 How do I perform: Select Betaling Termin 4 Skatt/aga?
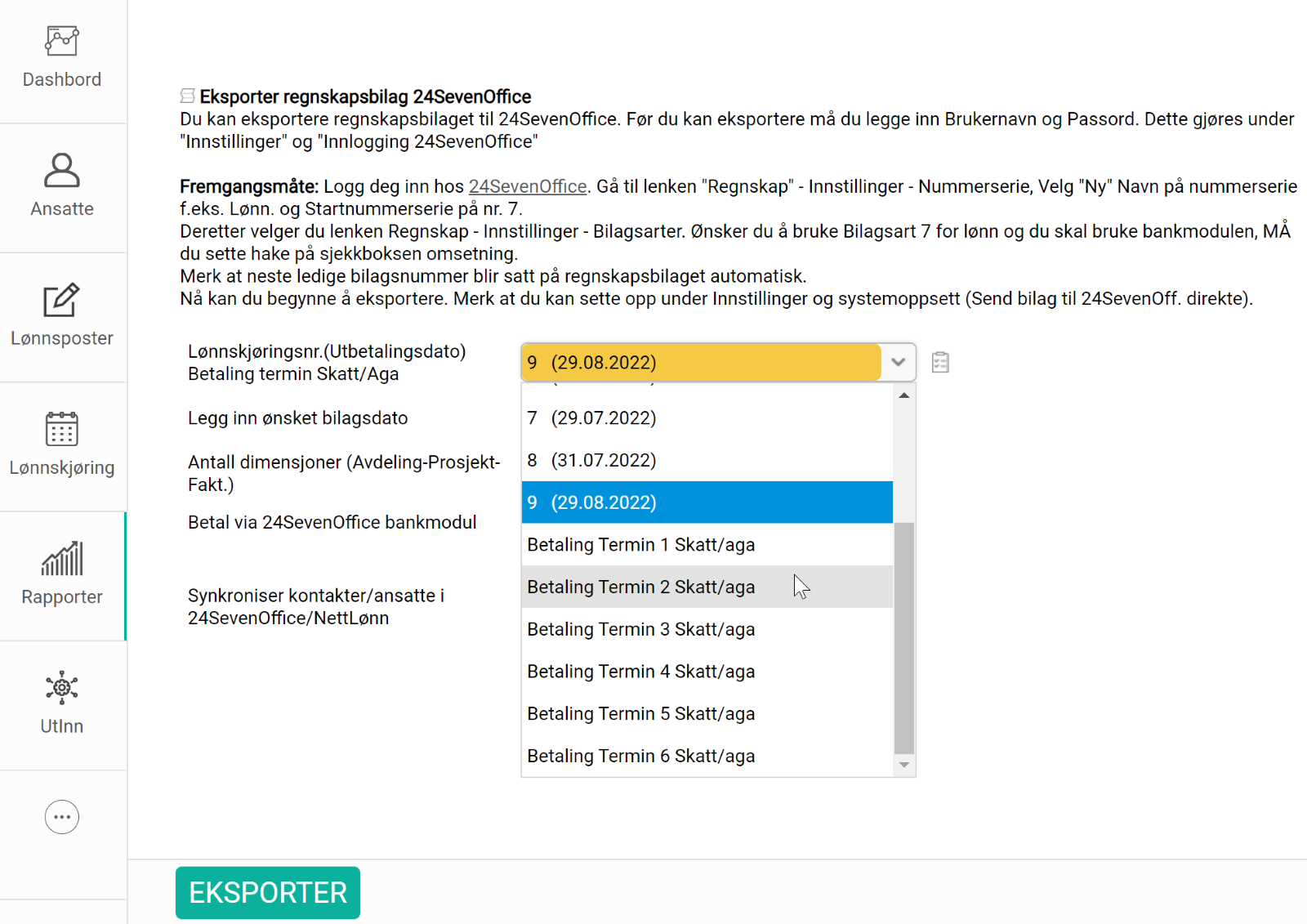pyautogui.click(x=707, y=672)
